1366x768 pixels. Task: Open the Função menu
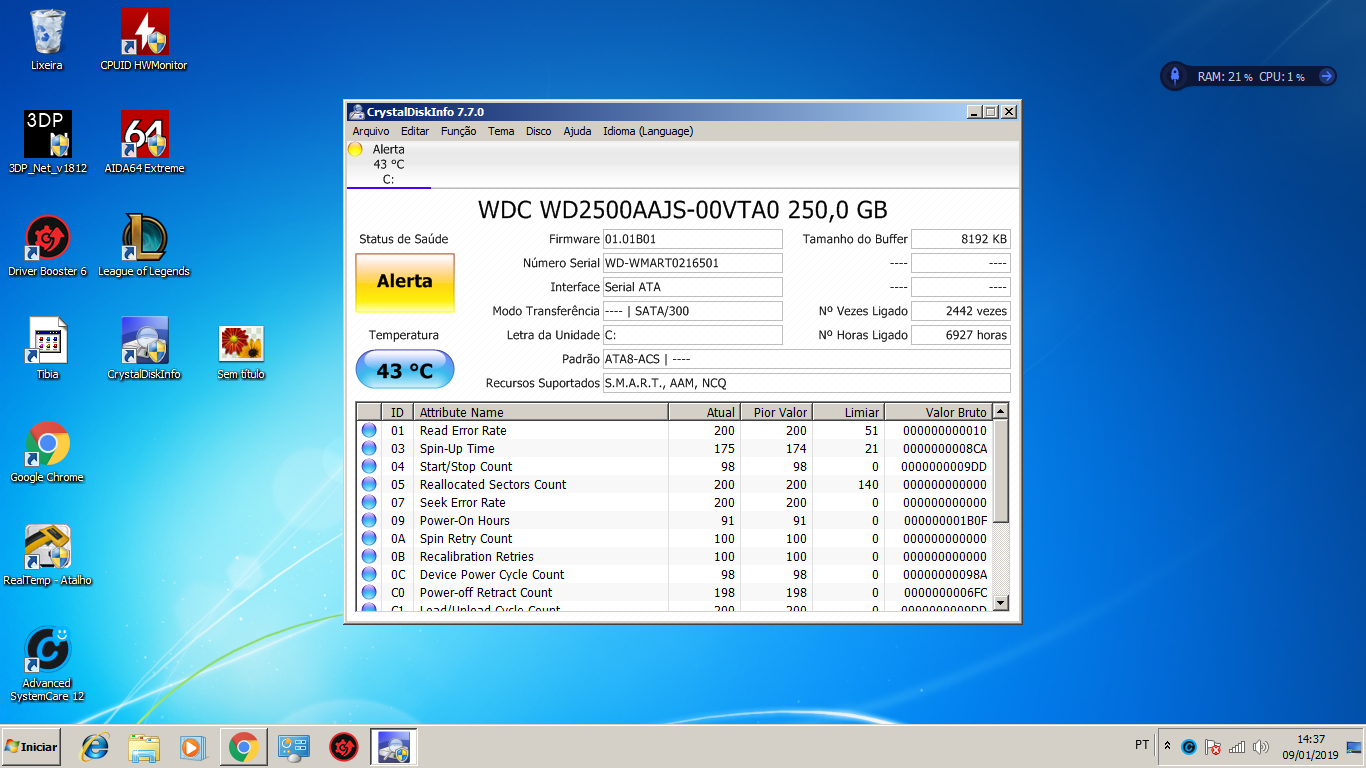pos(459,131)
